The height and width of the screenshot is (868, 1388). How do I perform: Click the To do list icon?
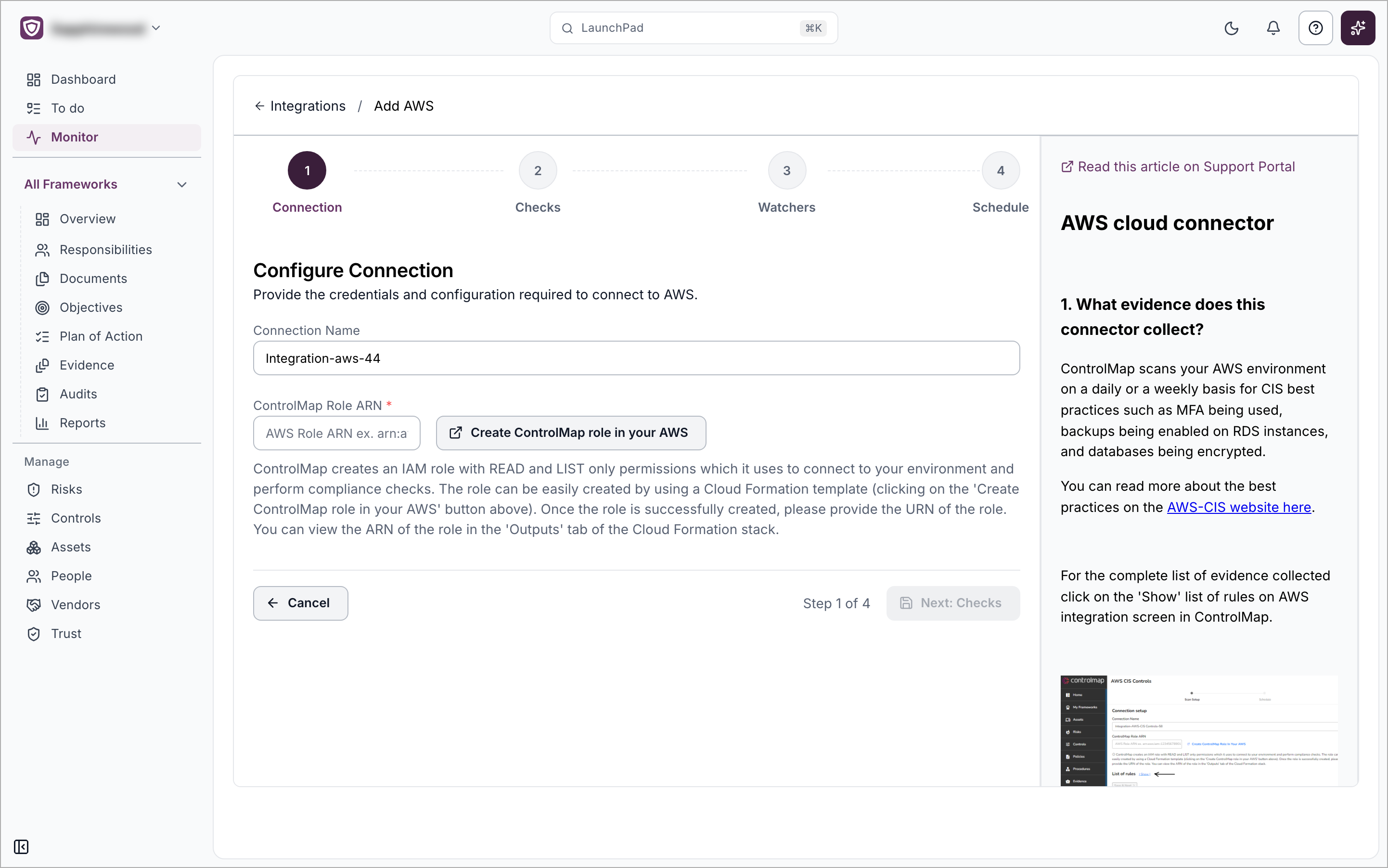(x=34, y=108)
